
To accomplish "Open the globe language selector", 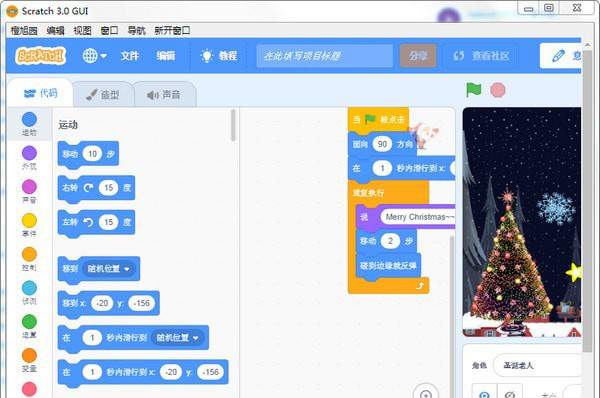I will coord(95,56).
